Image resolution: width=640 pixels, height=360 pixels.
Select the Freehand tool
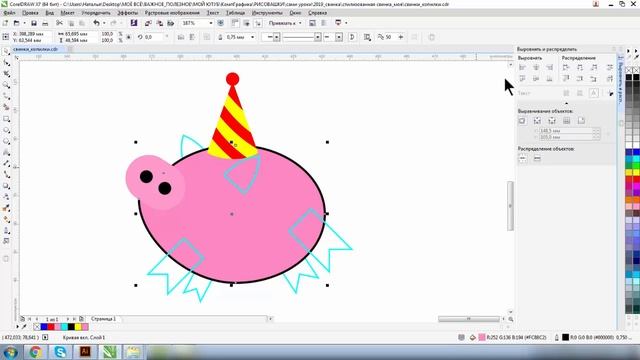[x=6, y=96]
